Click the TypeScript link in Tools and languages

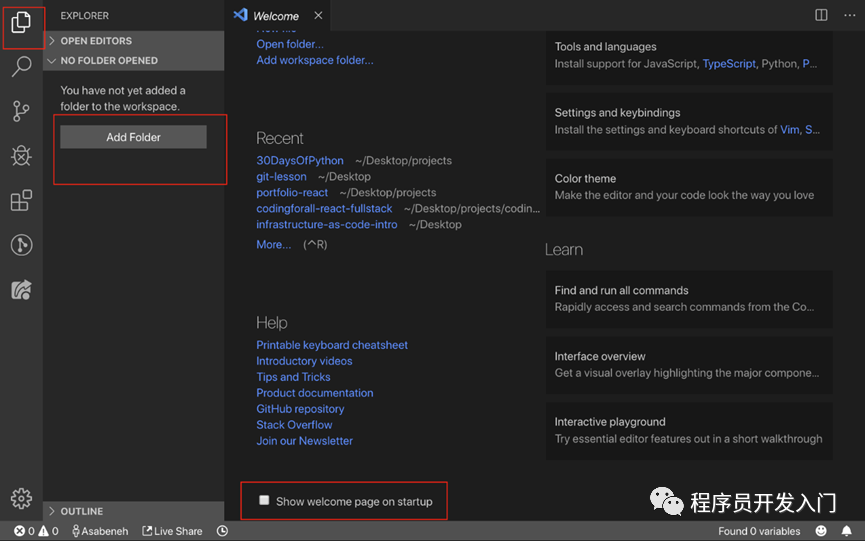pos(729,63)
